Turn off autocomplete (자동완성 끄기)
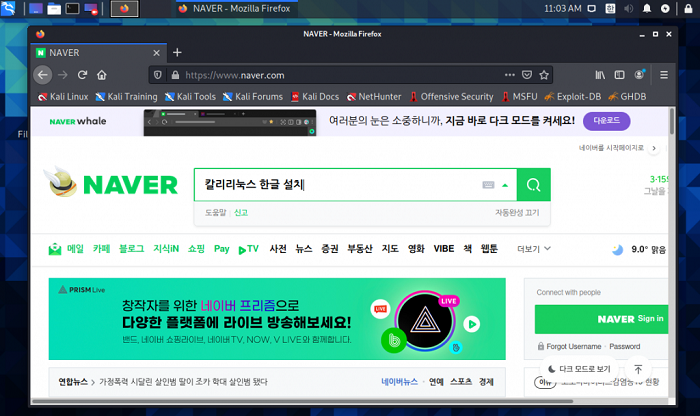This screenshot has width=700, height=416. pyautogui.click(x=517, y=212)
